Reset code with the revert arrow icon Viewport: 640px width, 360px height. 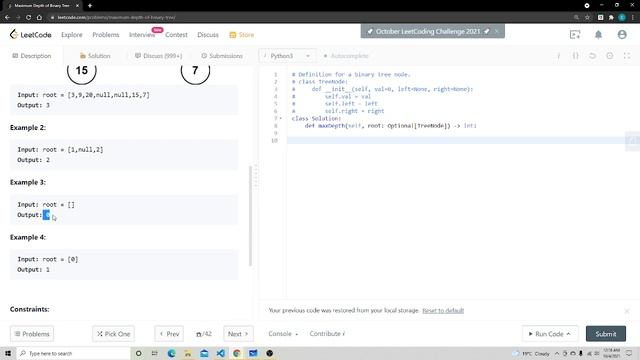tap(592, 56)
